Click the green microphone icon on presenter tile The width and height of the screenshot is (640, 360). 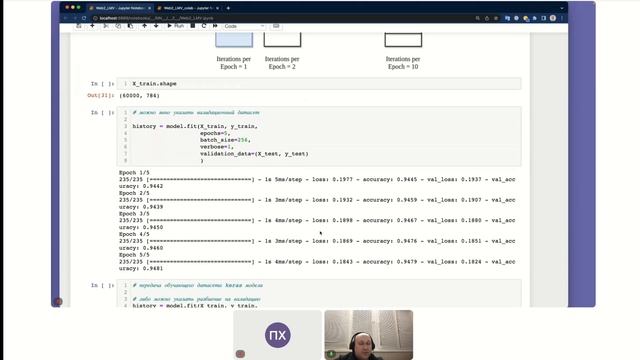click(x=331, y=354)
